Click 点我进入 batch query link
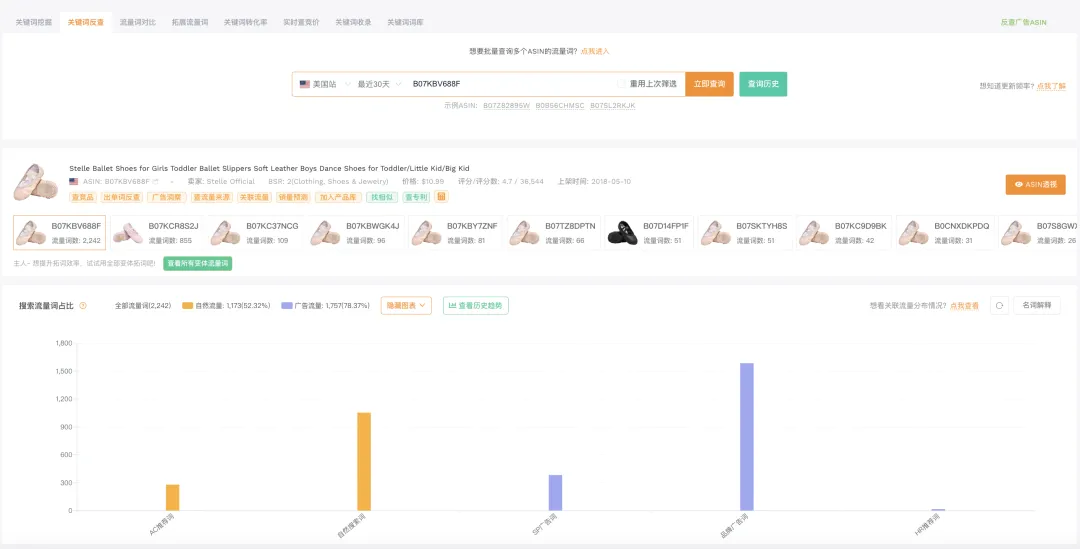Image resolution: width=1080 pixels, height=549 pixels. tap(595, 51)
